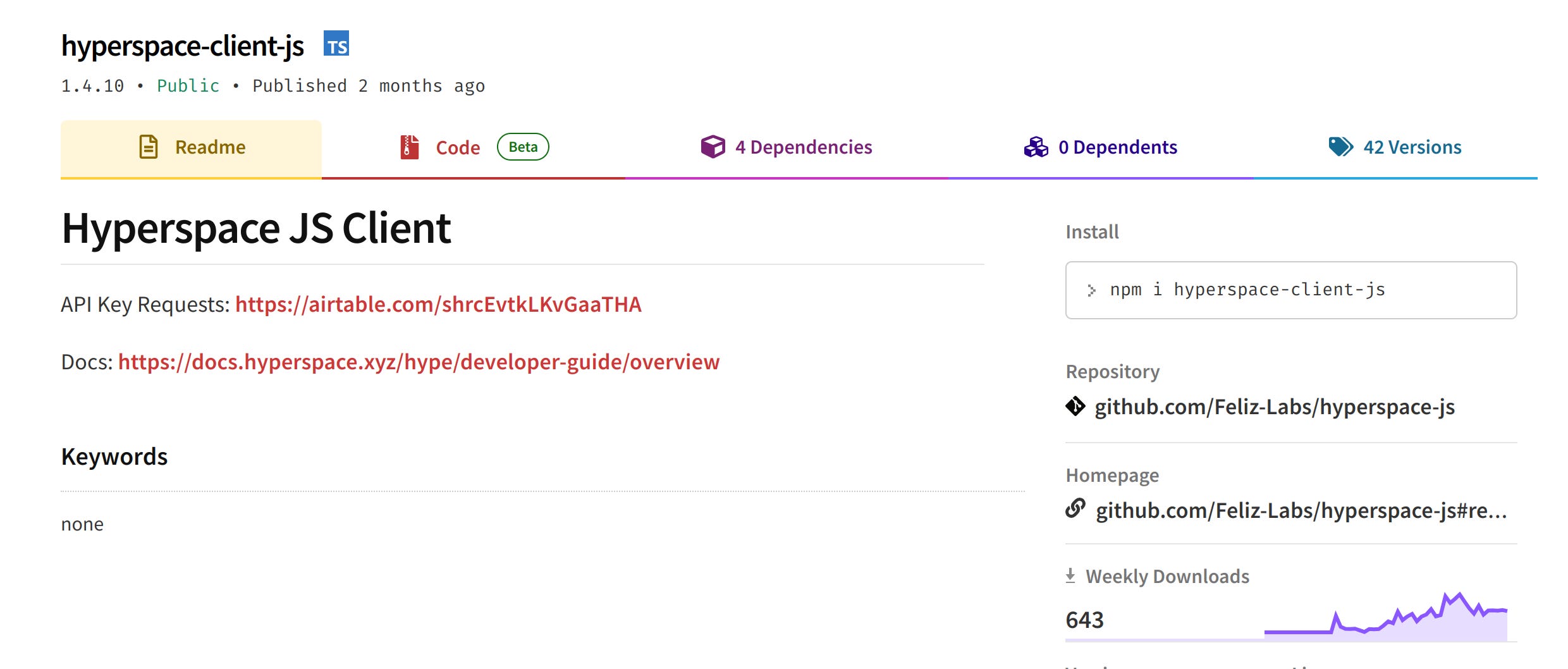Screen dimensions: 1568x669
Task: Click the package title hyperspace-client-js
Action: tap(183, 46)
